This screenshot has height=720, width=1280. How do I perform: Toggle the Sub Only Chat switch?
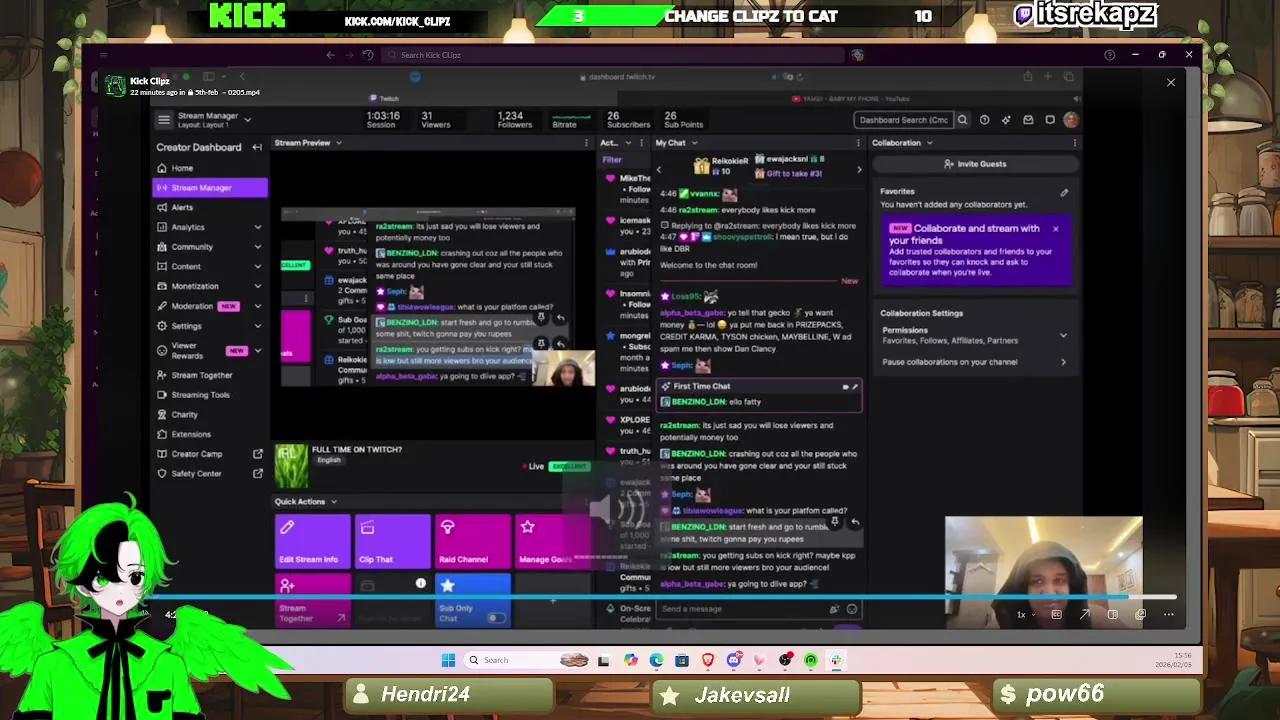(x=495, y=618)
